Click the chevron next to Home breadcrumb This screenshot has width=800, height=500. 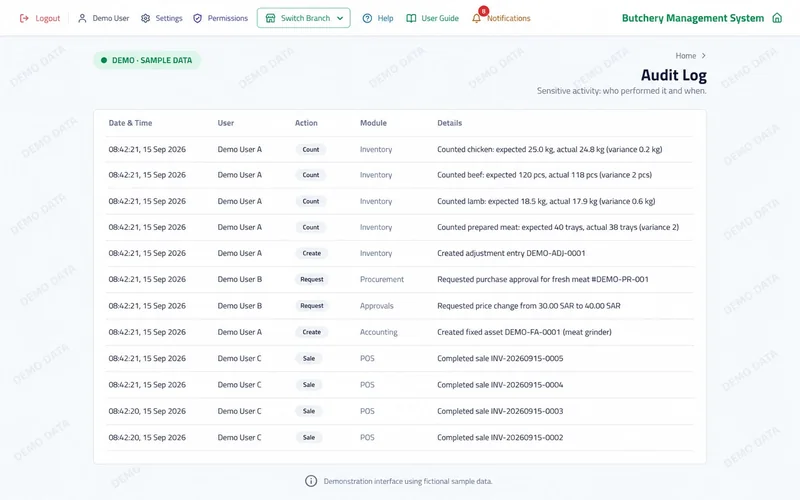[x=704, y=56]
